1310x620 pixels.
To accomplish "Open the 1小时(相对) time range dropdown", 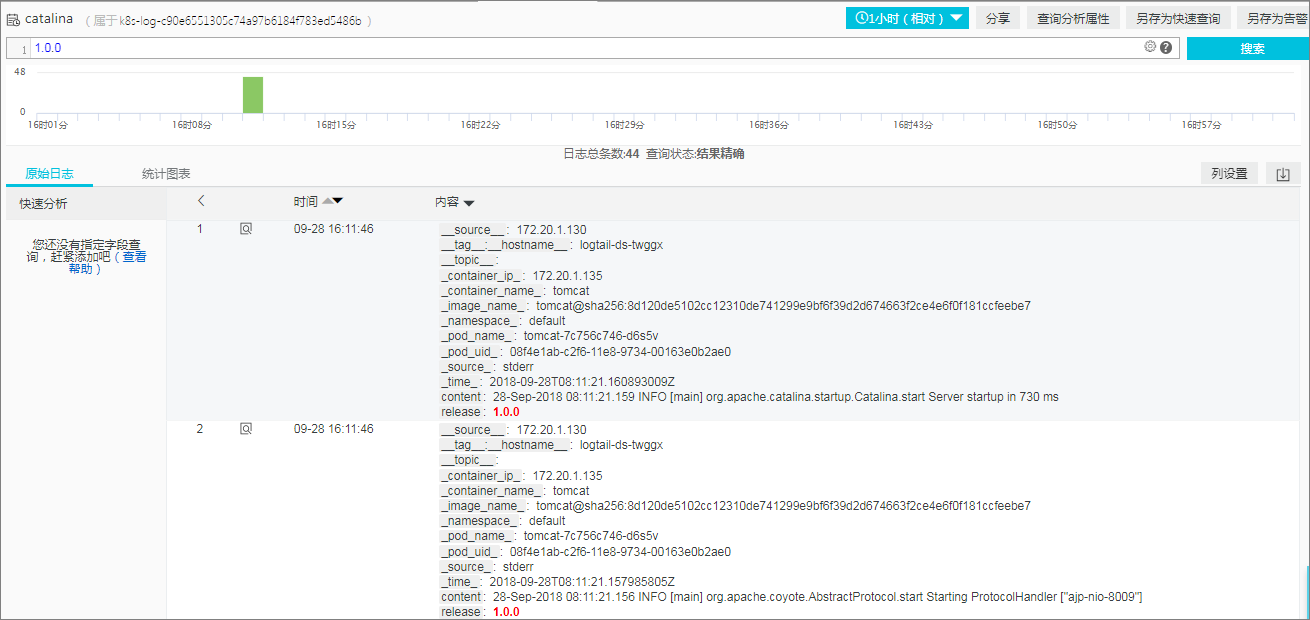I will (907, 18).
